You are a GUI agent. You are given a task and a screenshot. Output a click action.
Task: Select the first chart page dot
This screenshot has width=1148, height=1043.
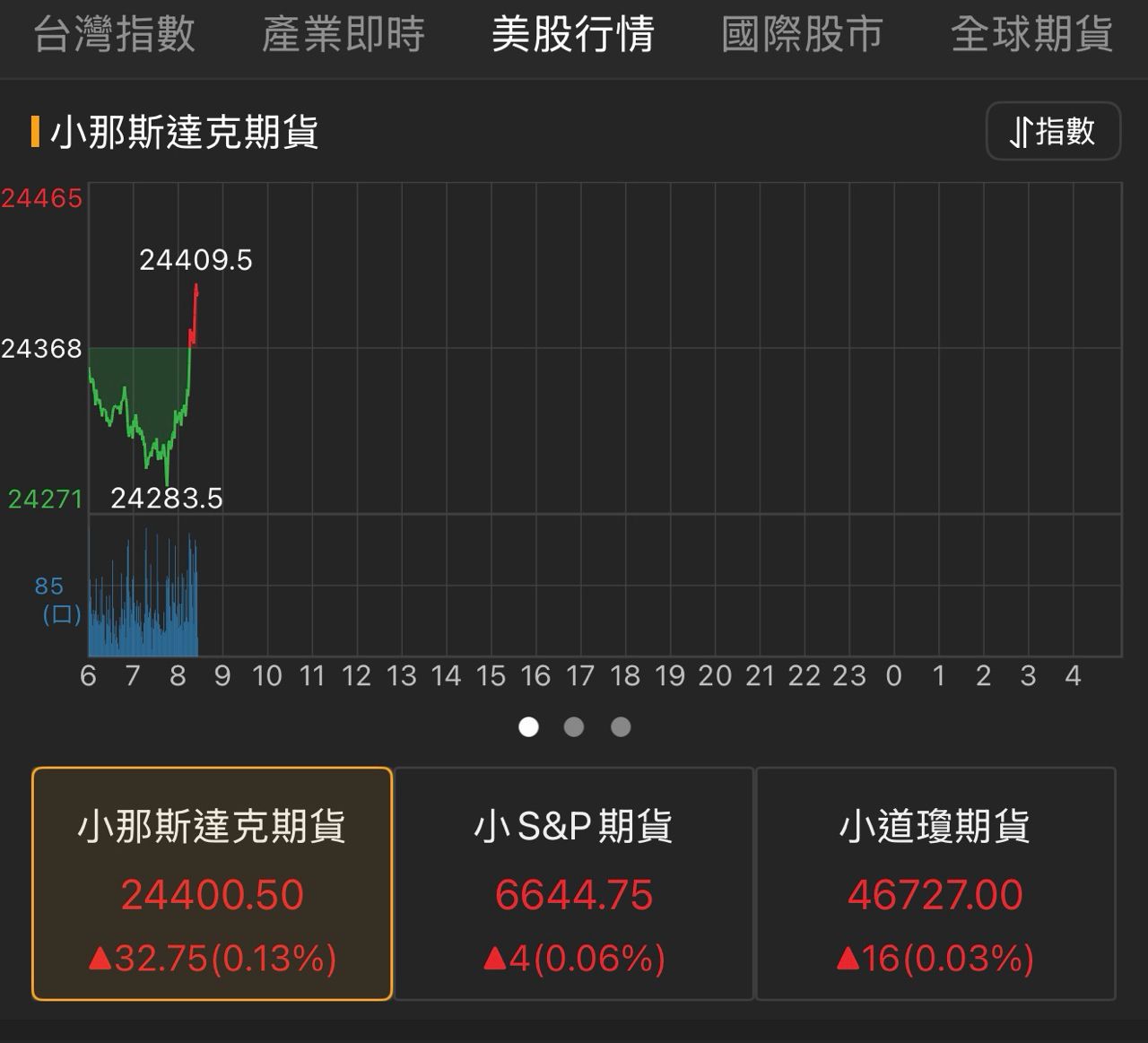529,726
